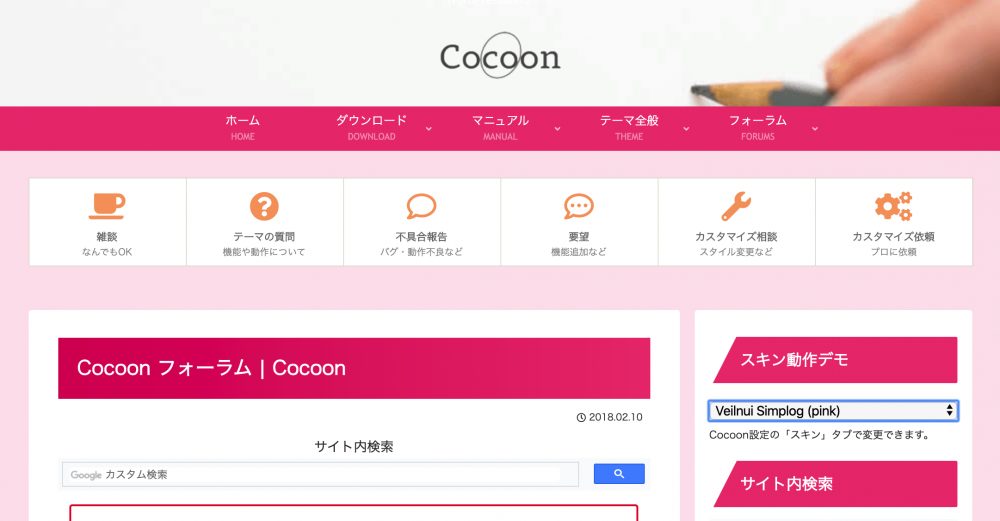Click the Cocoon logo in header
The height and width of the screenshot is (521, 1000).
click(500, 56)
